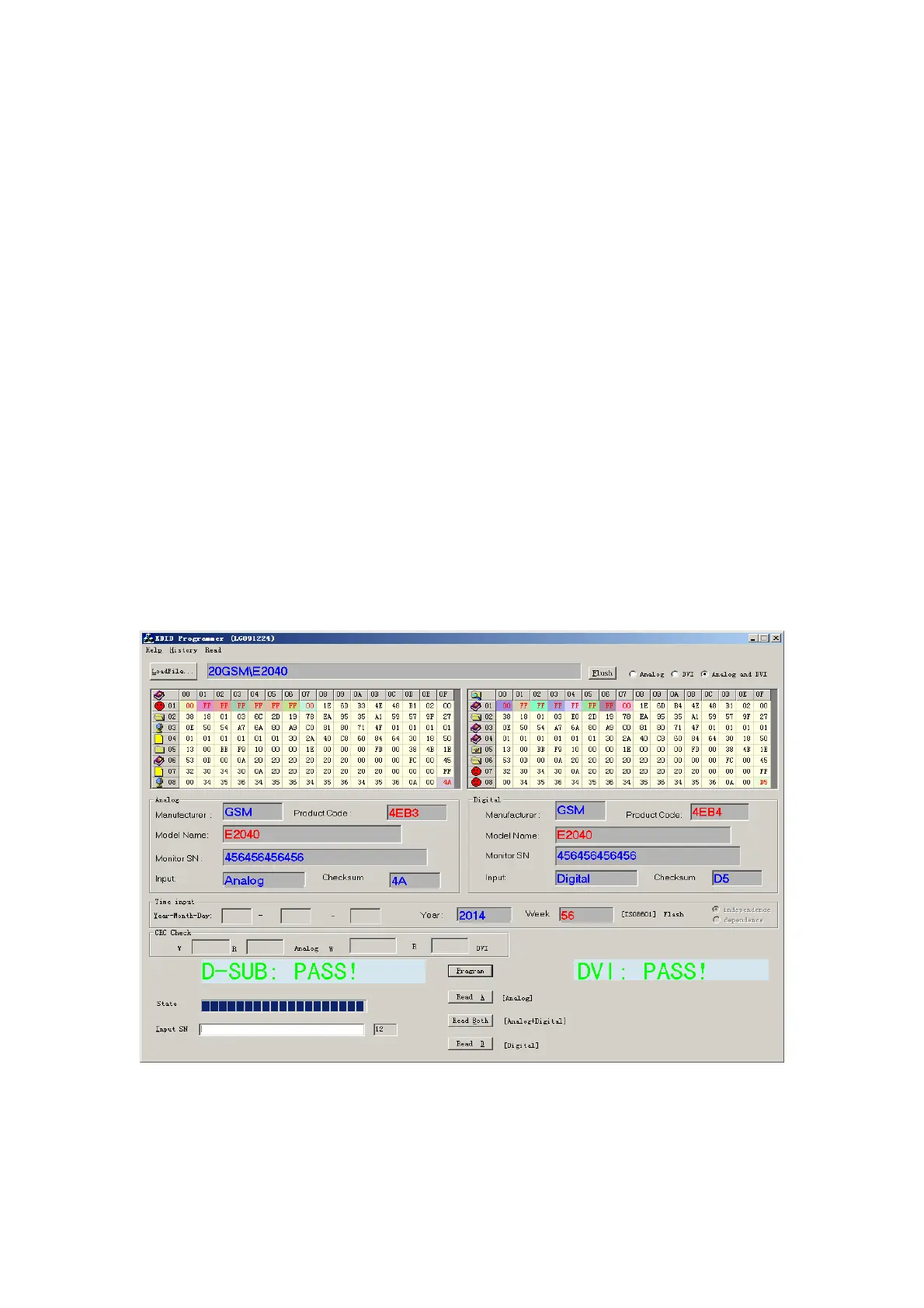The width and height of the screenshot is (924, 1308).
Task: Click the DVI: PASS! status text
Action: (641, 971)
